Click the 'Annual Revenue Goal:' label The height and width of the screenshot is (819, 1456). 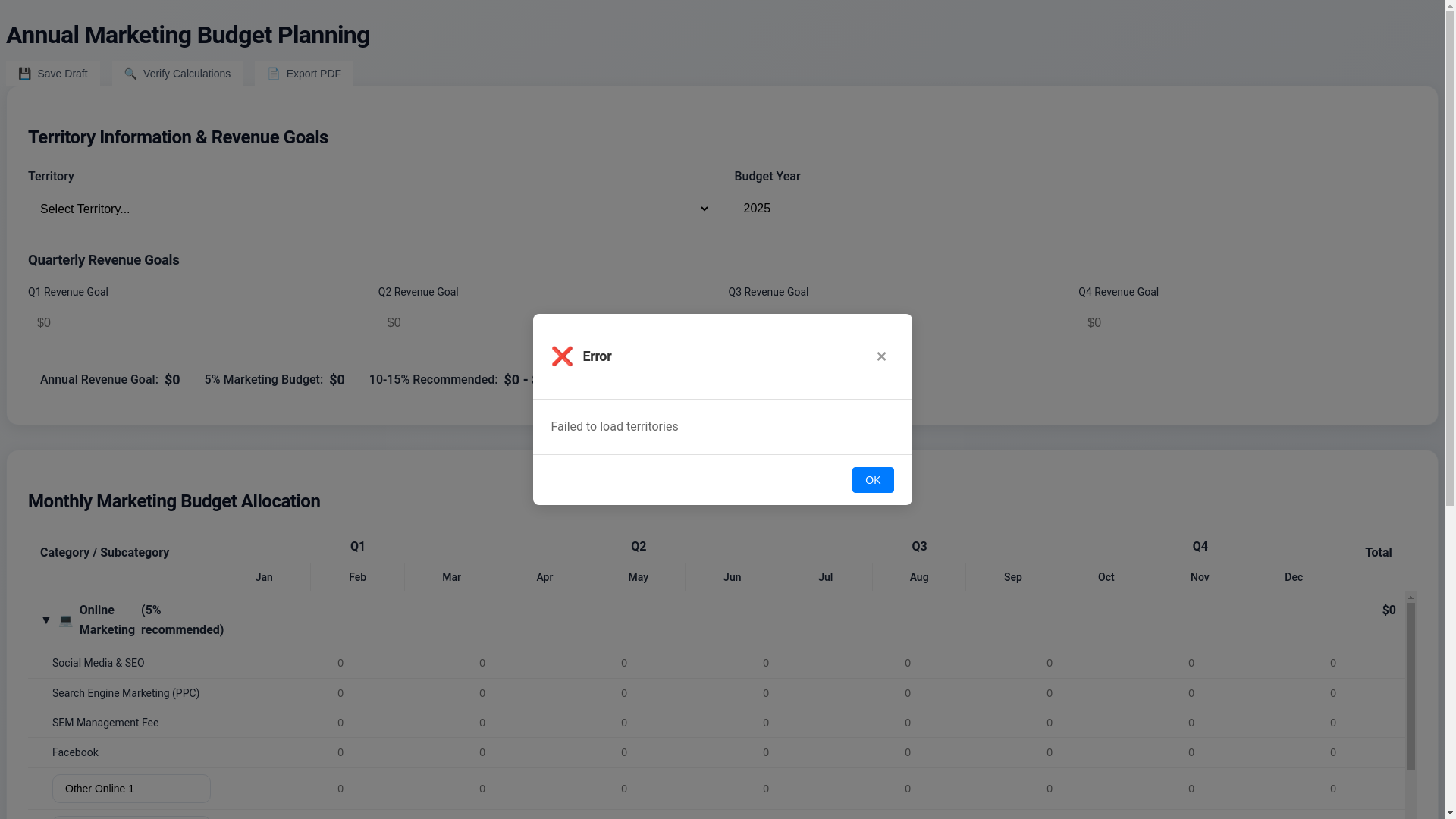[x=99, y=380]
